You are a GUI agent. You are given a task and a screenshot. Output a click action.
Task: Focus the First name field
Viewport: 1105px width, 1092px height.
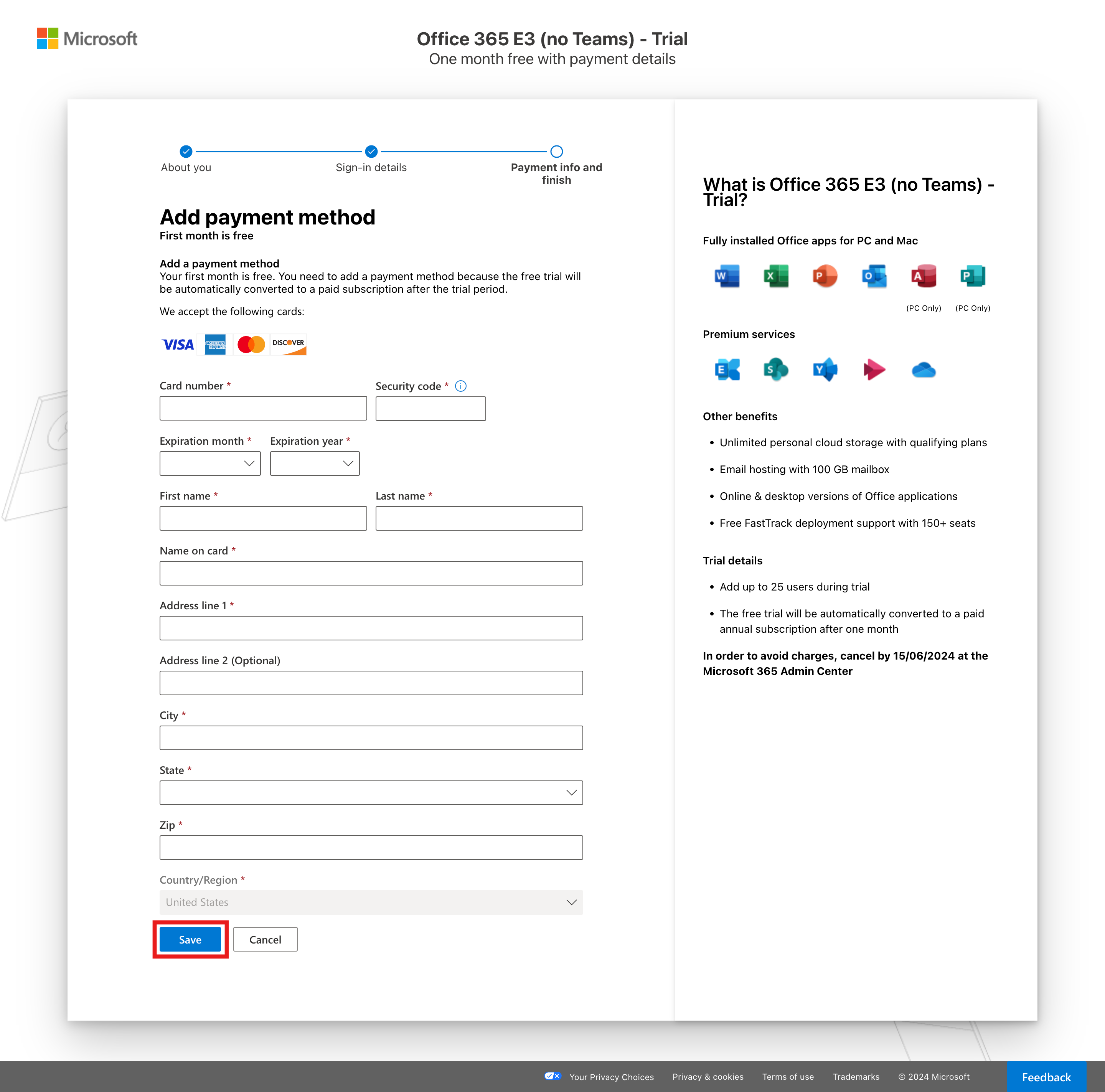click(x=263, y=518)
